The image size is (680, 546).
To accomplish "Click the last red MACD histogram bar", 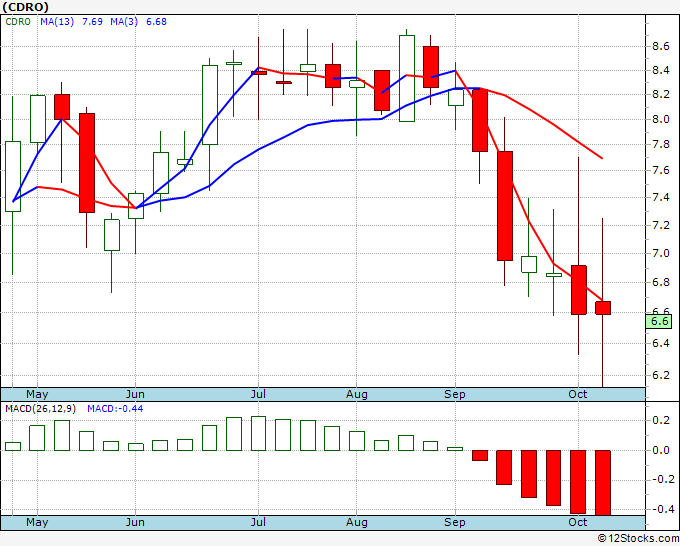I will [x=603, y=483].
